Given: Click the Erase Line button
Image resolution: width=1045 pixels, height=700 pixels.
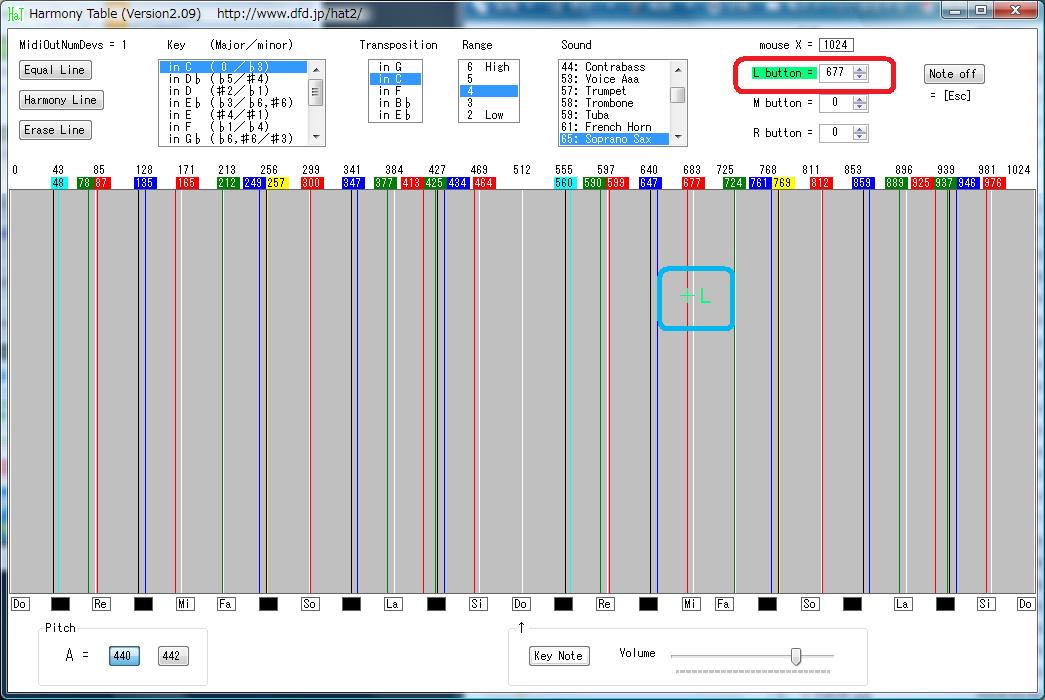Looking at the screenshot, I should pos(55,130).
